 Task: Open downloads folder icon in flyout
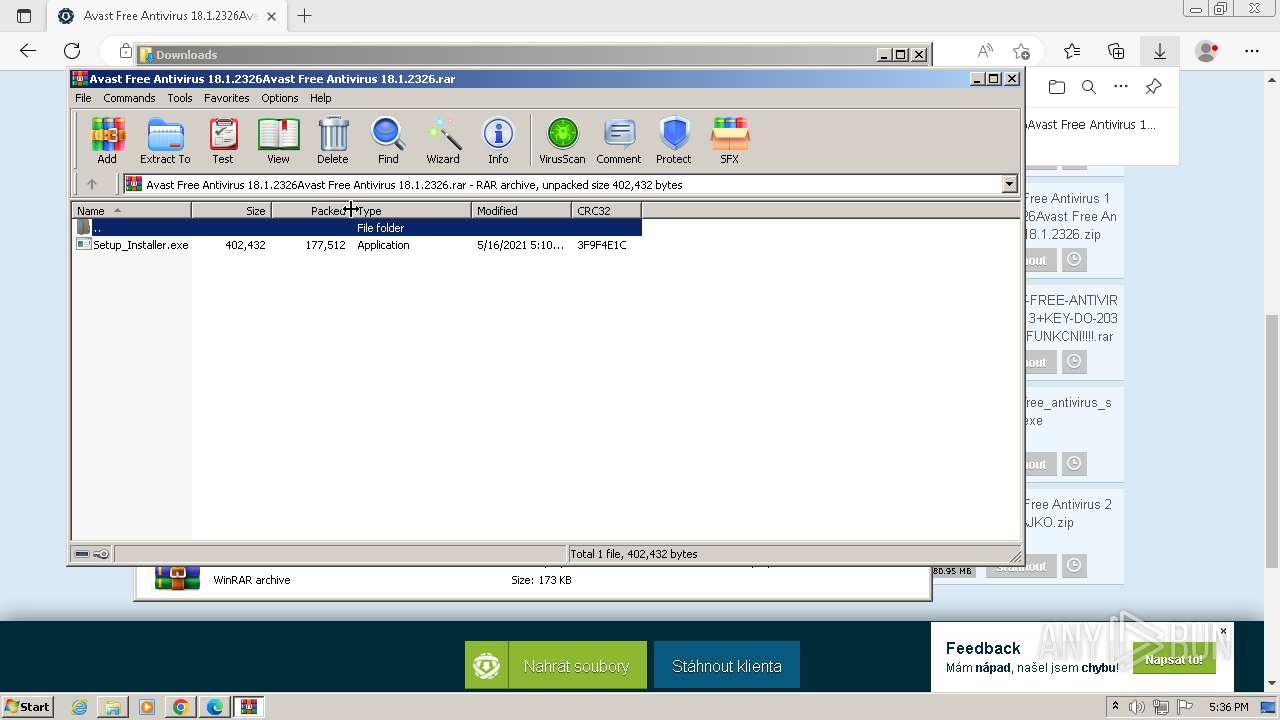click(1057, 87)
